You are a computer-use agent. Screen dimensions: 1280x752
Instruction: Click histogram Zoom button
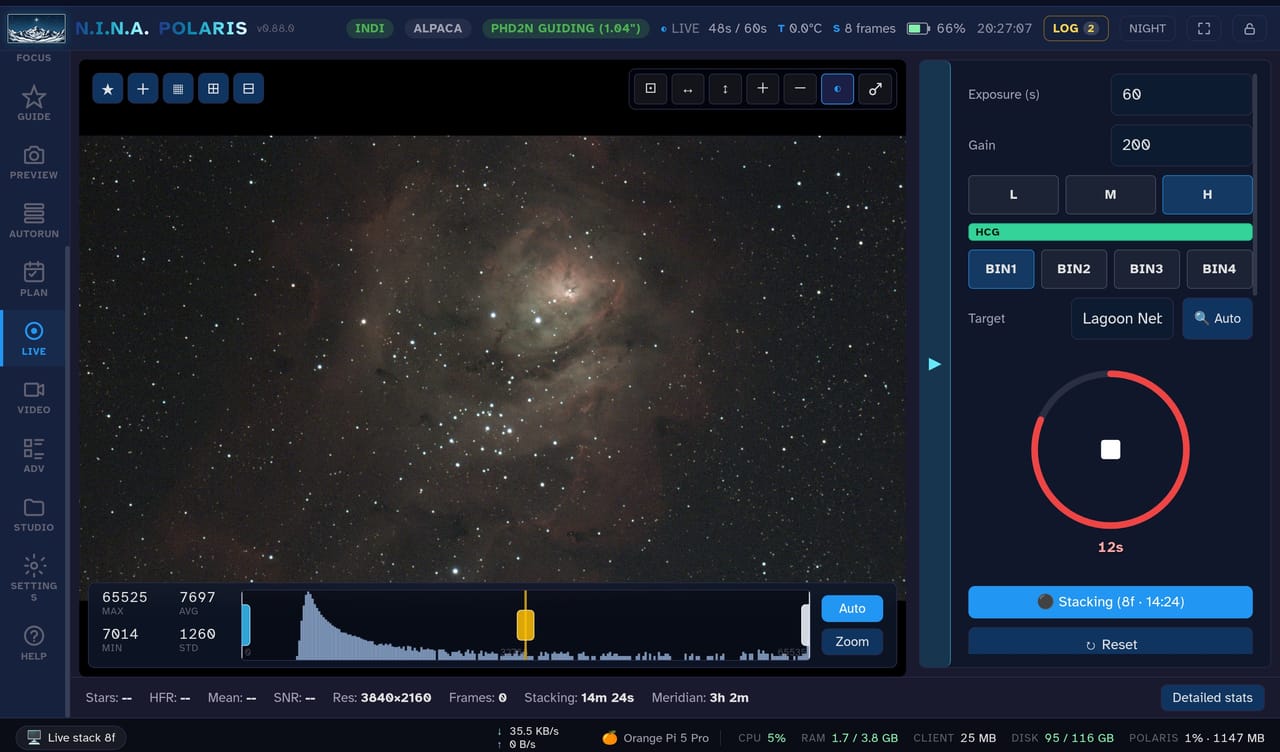852,641
